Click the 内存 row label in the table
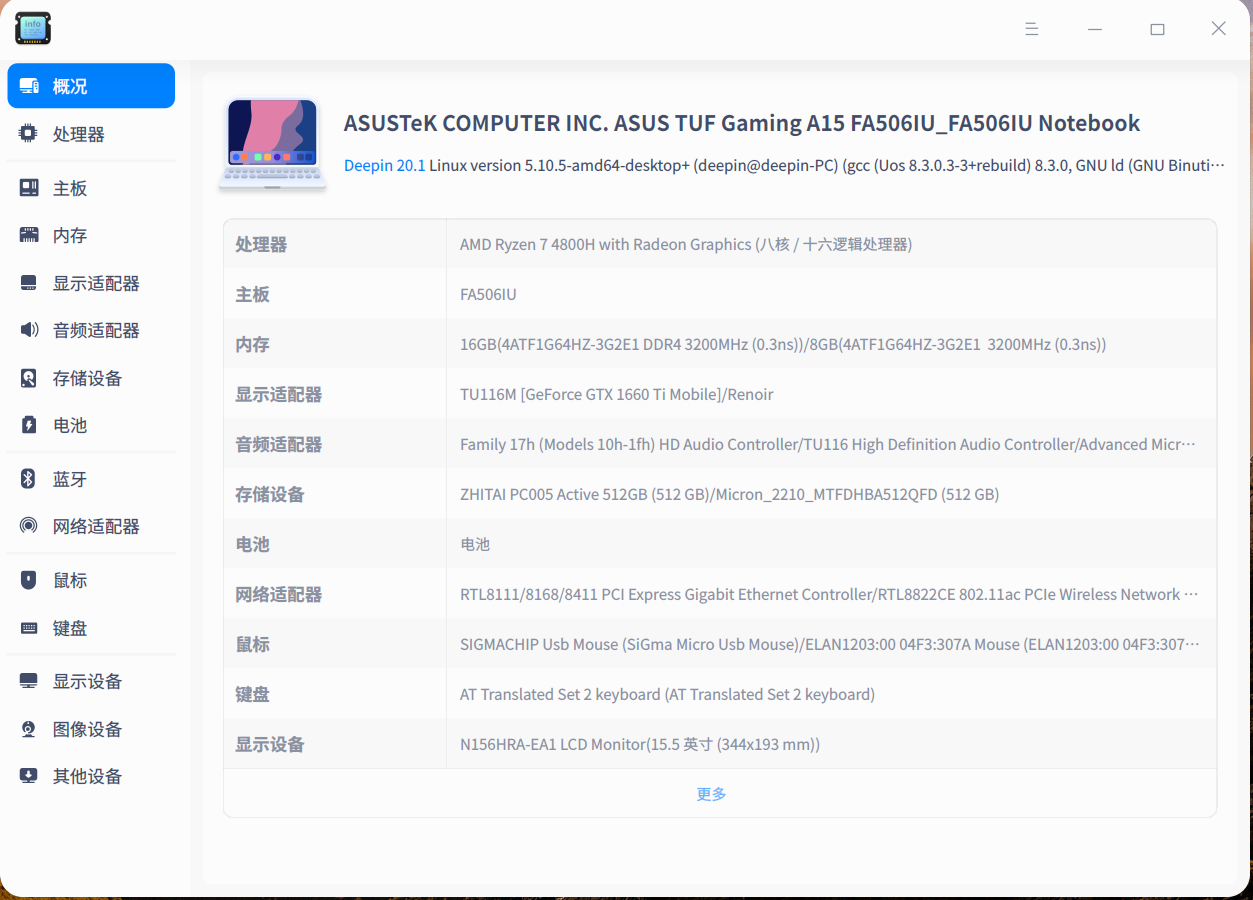Image resolution: width=1253 pixels, height=900 pixels. [252, 344]
